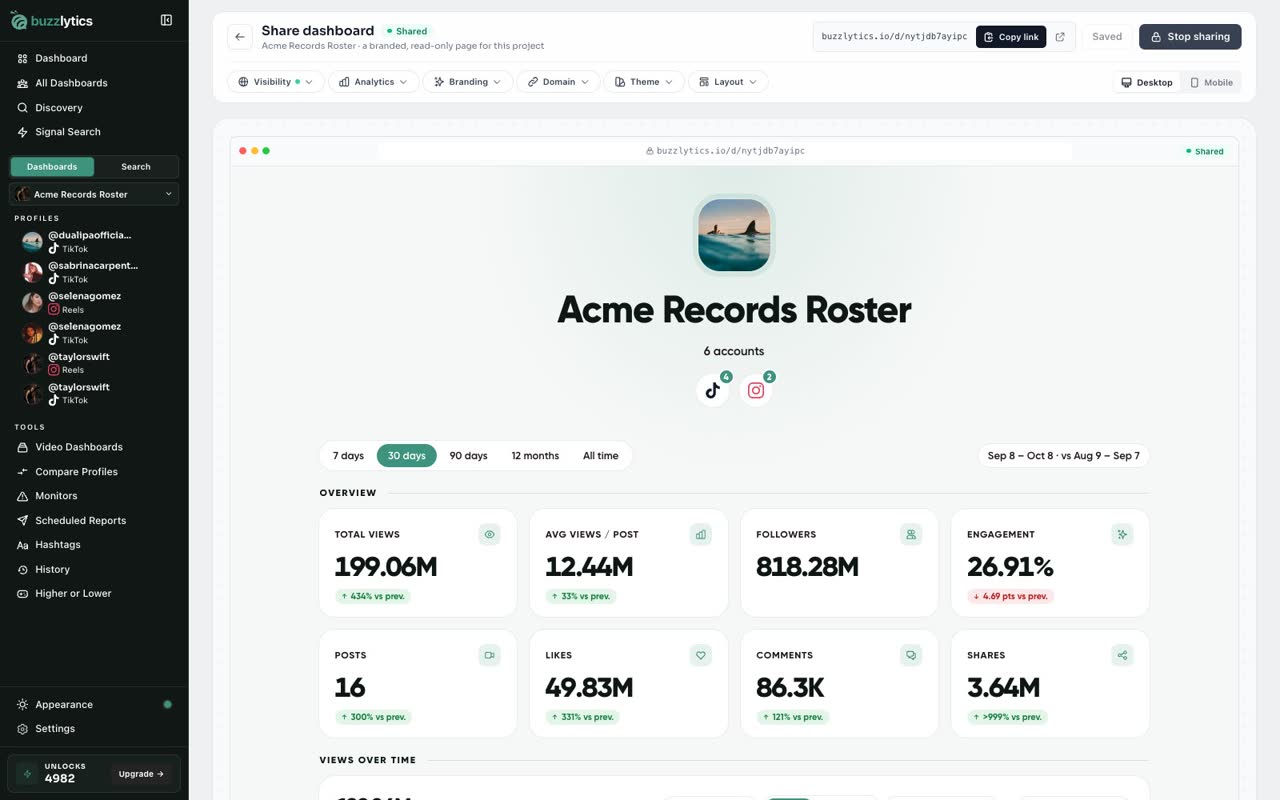
Task: Click the Copy link button
Action: pos(1011,37)
